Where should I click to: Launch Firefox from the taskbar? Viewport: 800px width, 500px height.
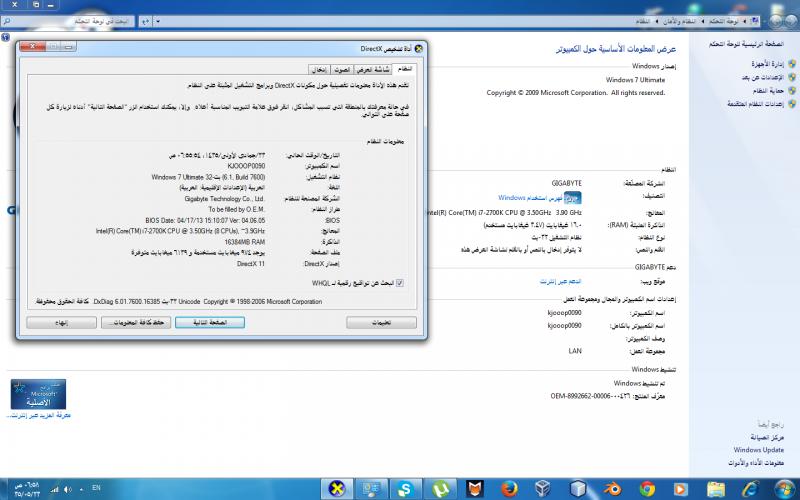tap(509, 489)
